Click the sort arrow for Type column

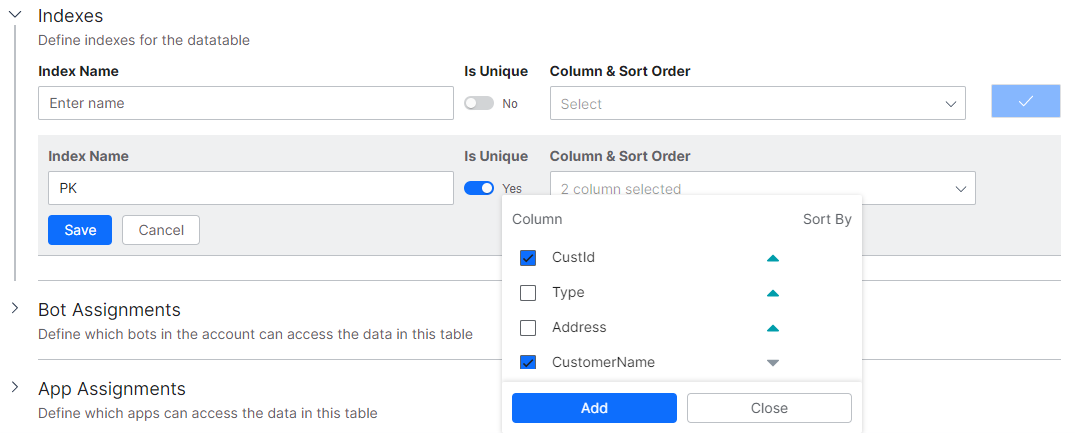click(x=772, y=293)
